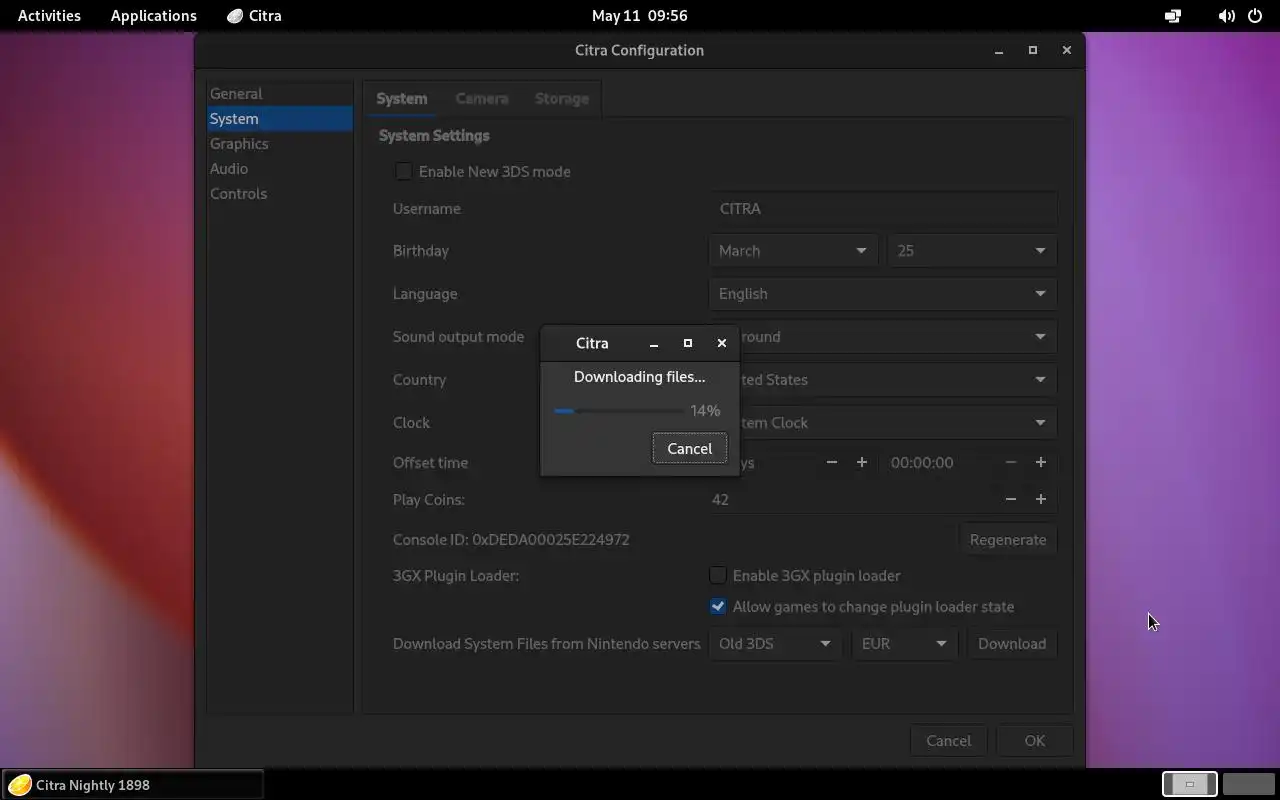Click the Citra Nightly 1898 taskbar entry
Viewport: 1280px width, 800px height.
pyautogui.click(x=133, y=785)
